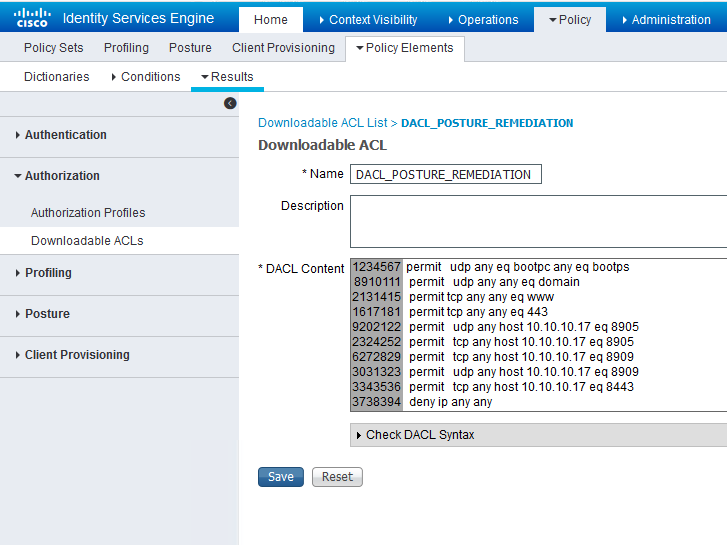Click the tcp 10.10.10.17 eq 8443 line
Image resolution: width=727 pixels, height=545 pixels.
point(521,387)
